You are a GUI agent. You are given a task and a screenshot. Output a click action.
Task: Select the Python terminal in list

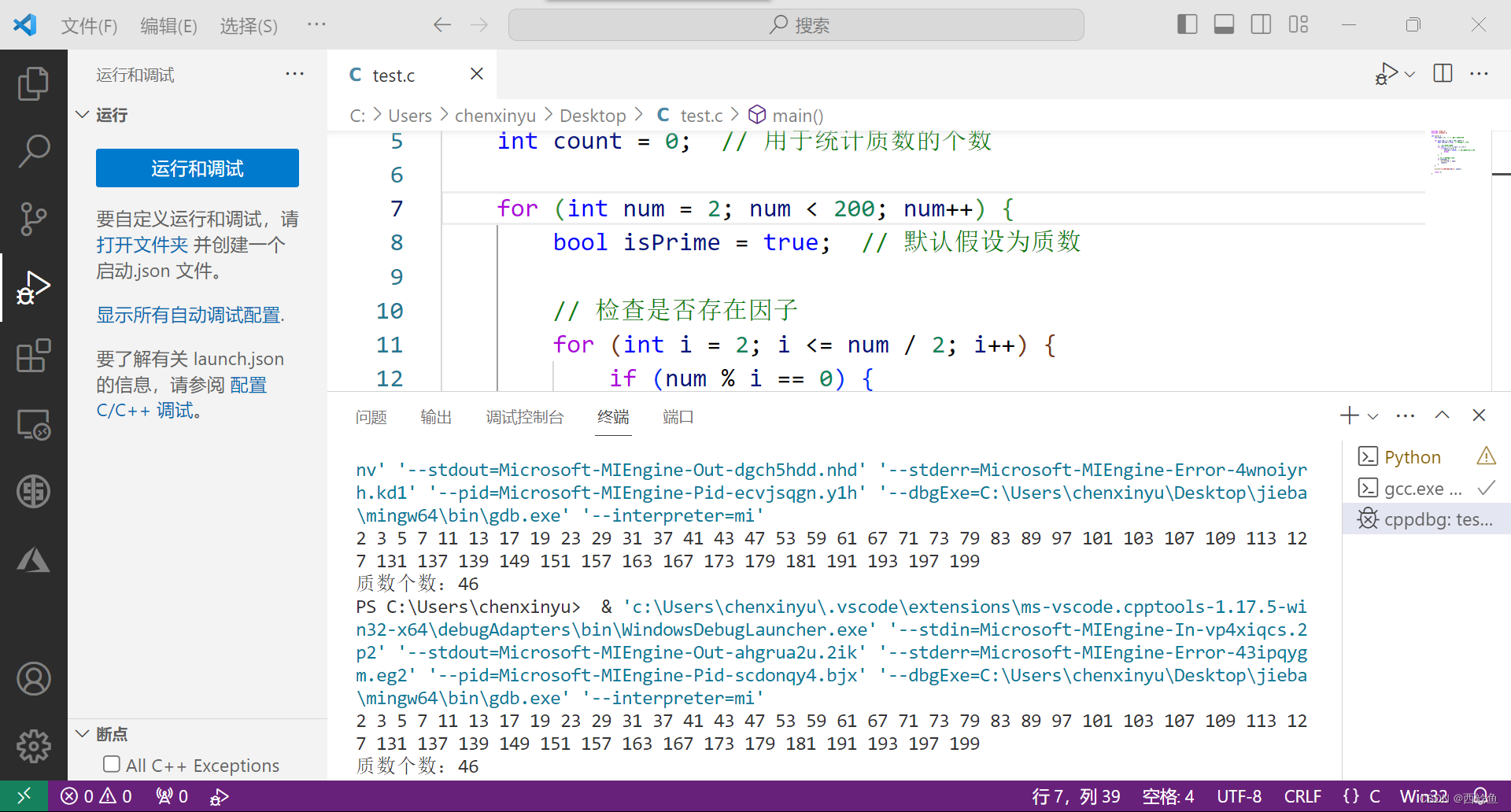(x=1426, y=457)
